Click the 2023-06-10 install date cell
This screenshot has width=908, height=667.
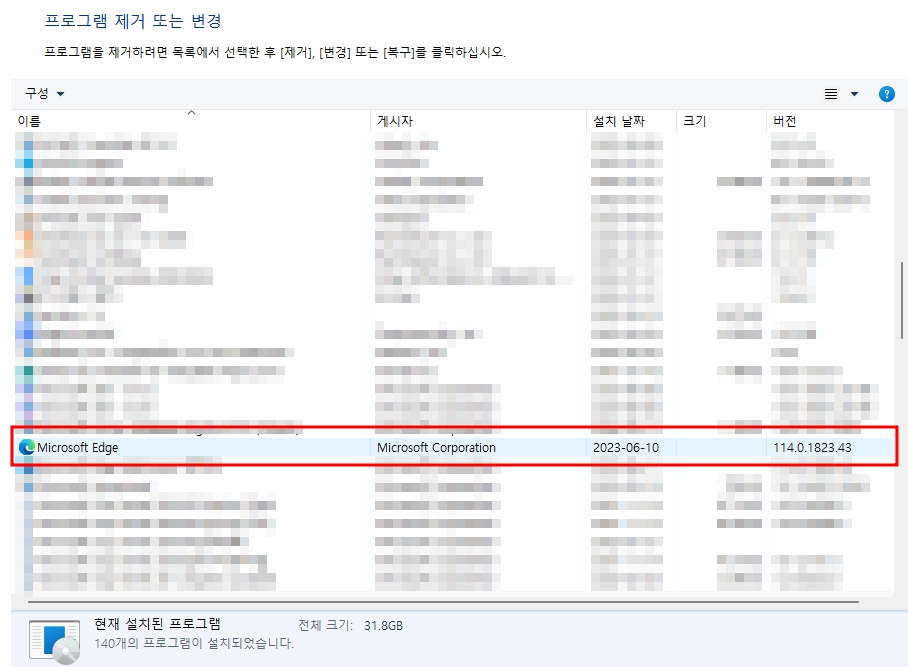point(625,448)
